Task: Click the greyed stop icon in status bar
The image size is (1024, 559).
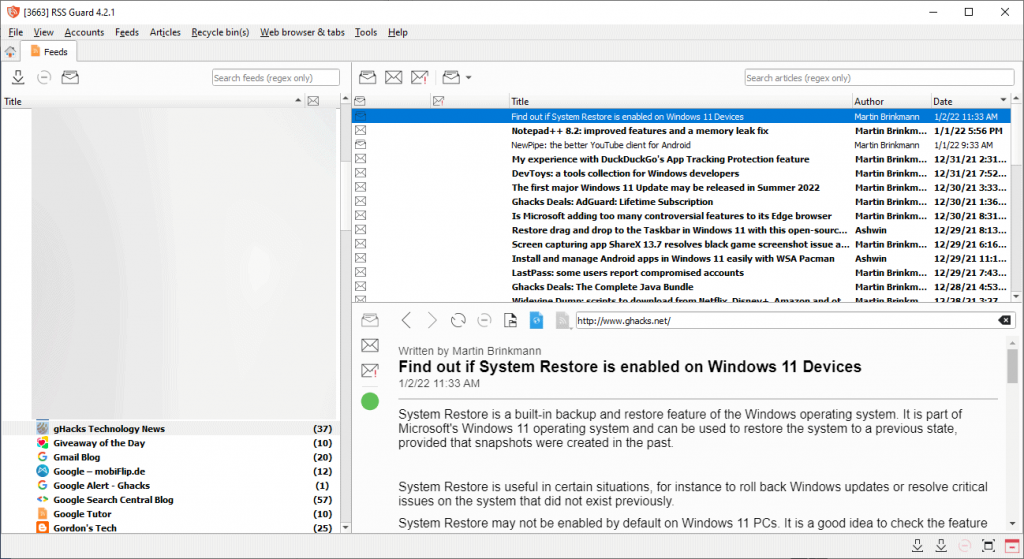Action: tap(965, 545)
